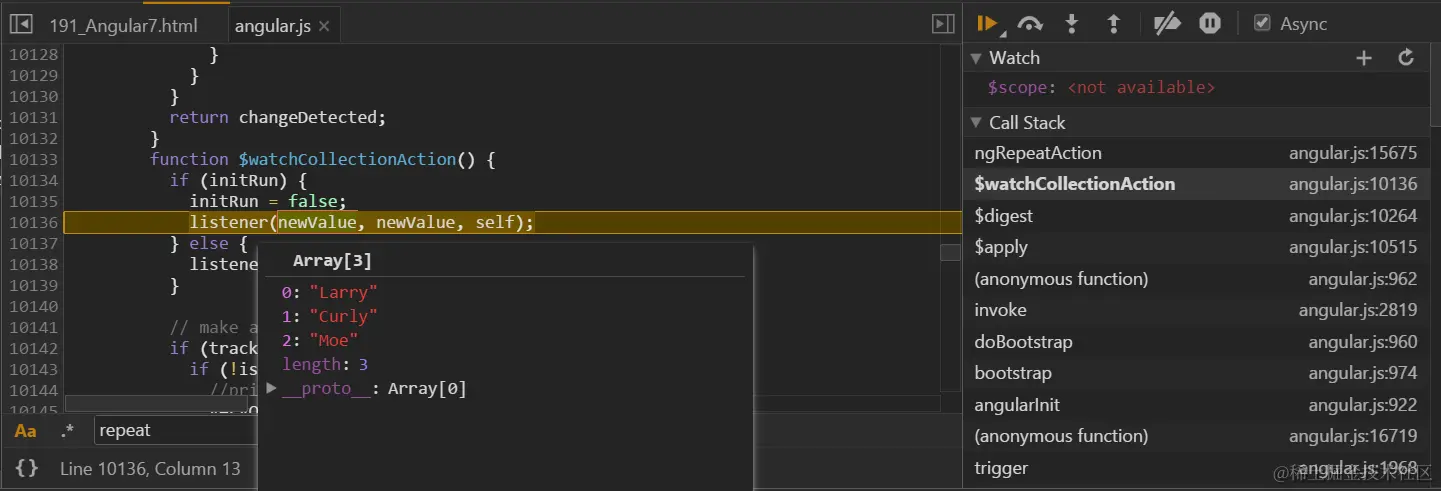Select the $digest stack frame

(x=1196, y=216)
